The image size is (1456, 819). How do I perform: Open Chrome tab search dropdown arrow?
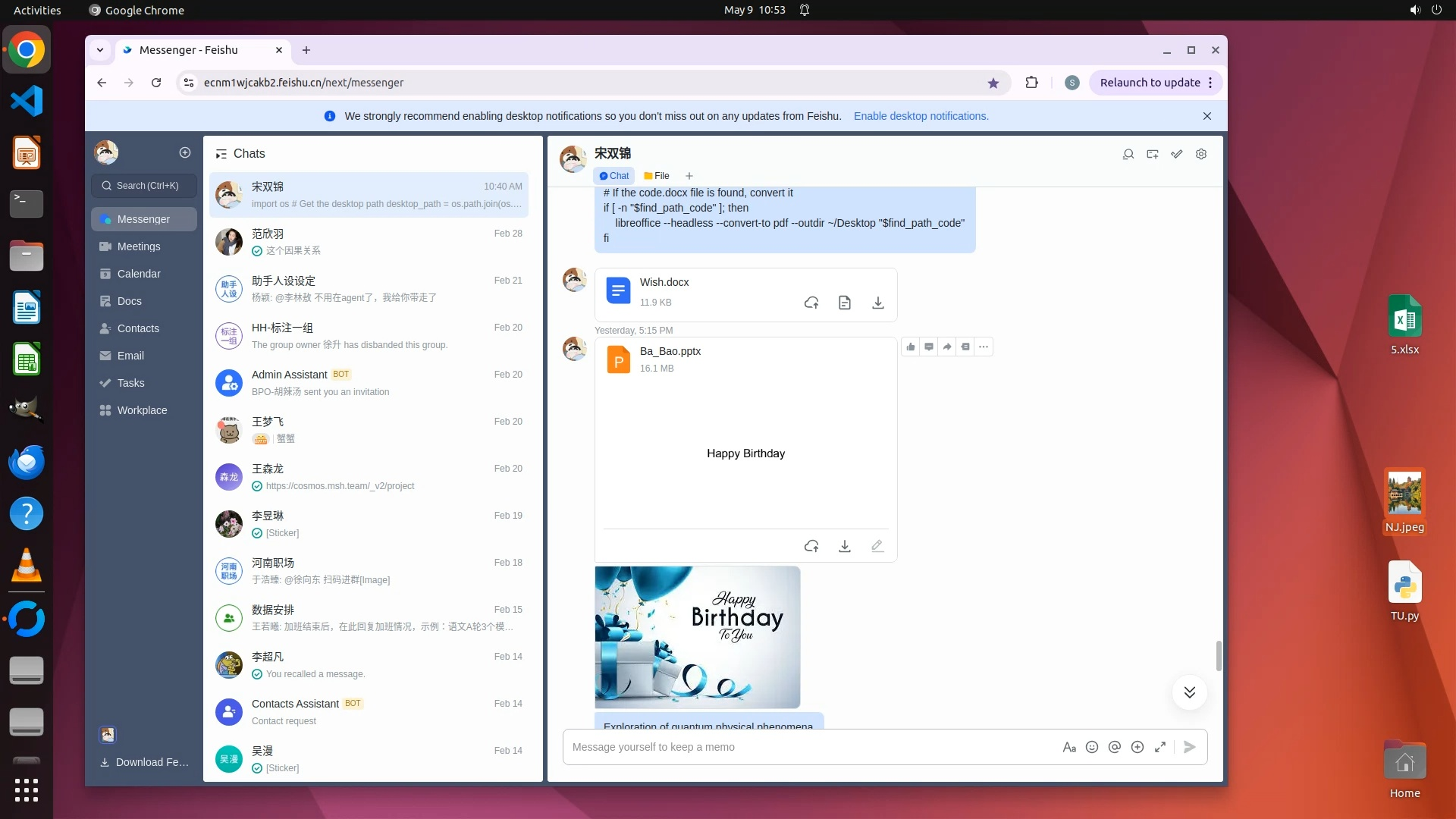click(x=100, y=50)
